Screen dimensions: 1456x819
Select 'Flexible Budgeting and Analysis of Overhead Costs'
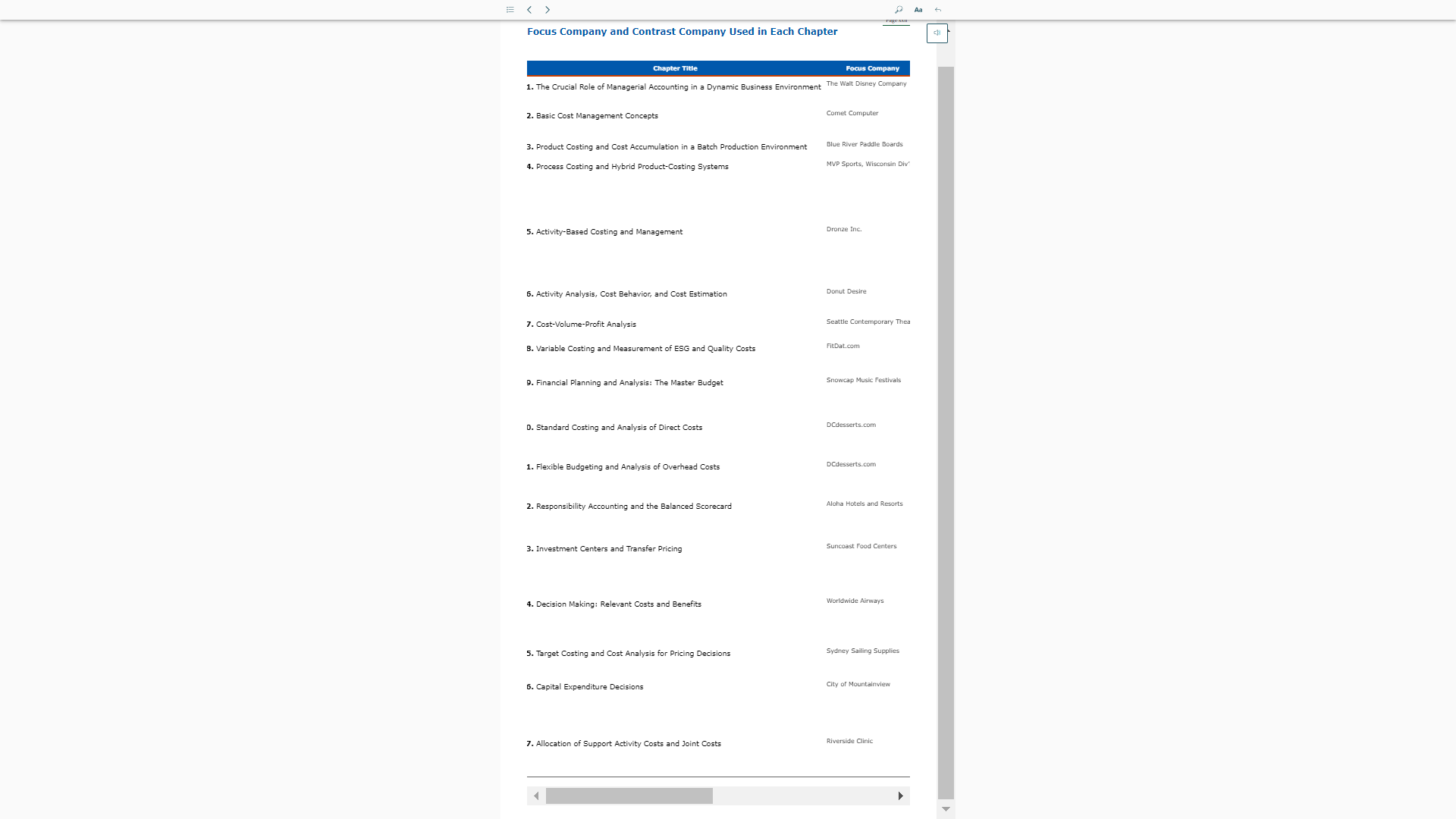[628, 467]
